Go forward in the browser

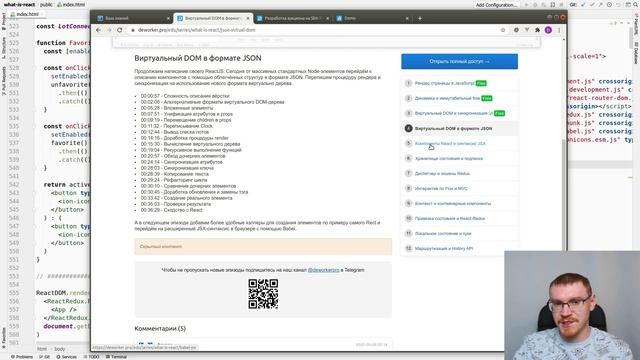click(x=109, y=30)
